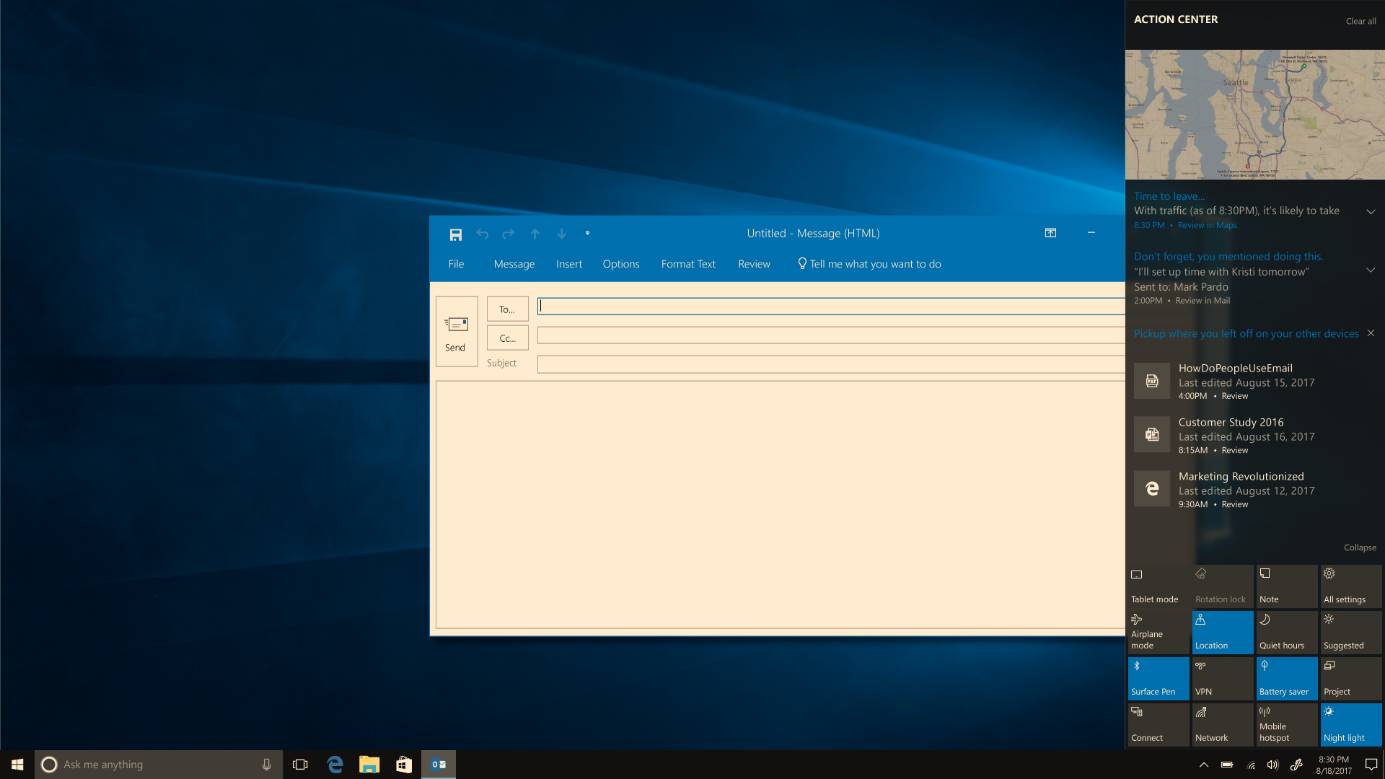This screenshot has width=1385, height=779.
Task: Open the Insert ribbon tab
Action: coord(569,264)
